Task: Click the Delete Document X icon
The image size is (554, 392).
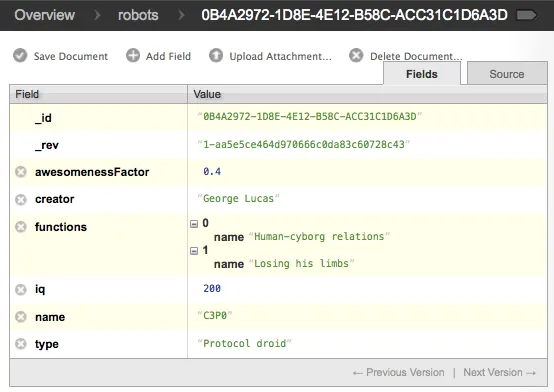Action: 356,55
